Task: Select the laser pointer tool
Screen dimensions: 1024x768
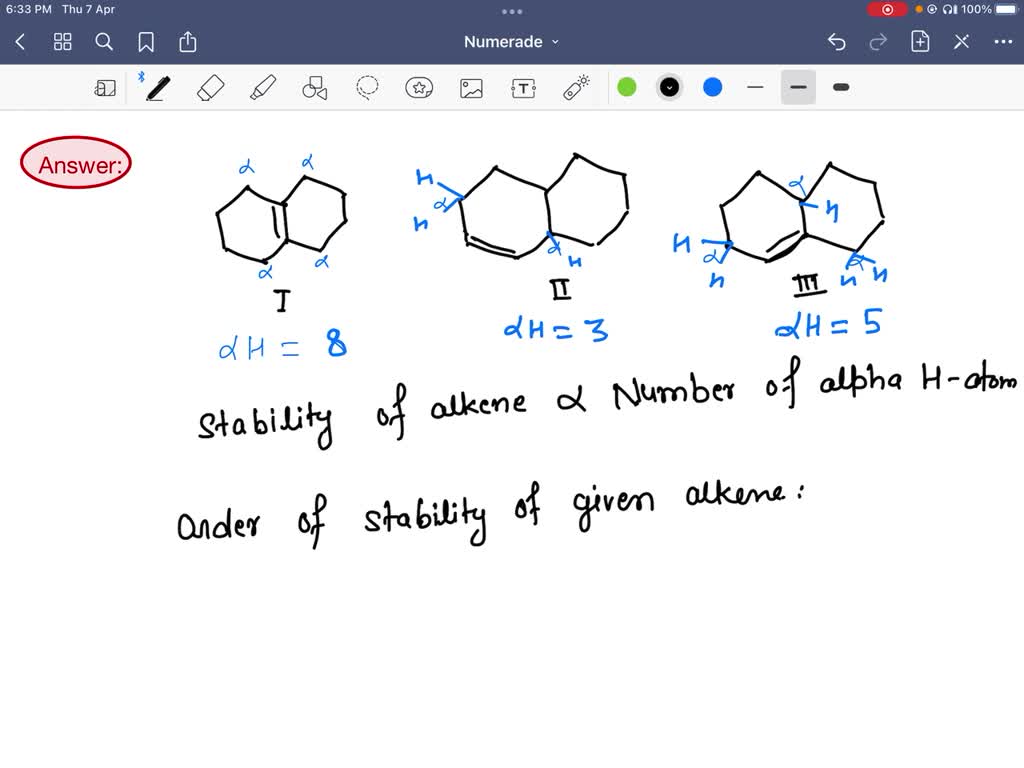Action: point(576,87)
